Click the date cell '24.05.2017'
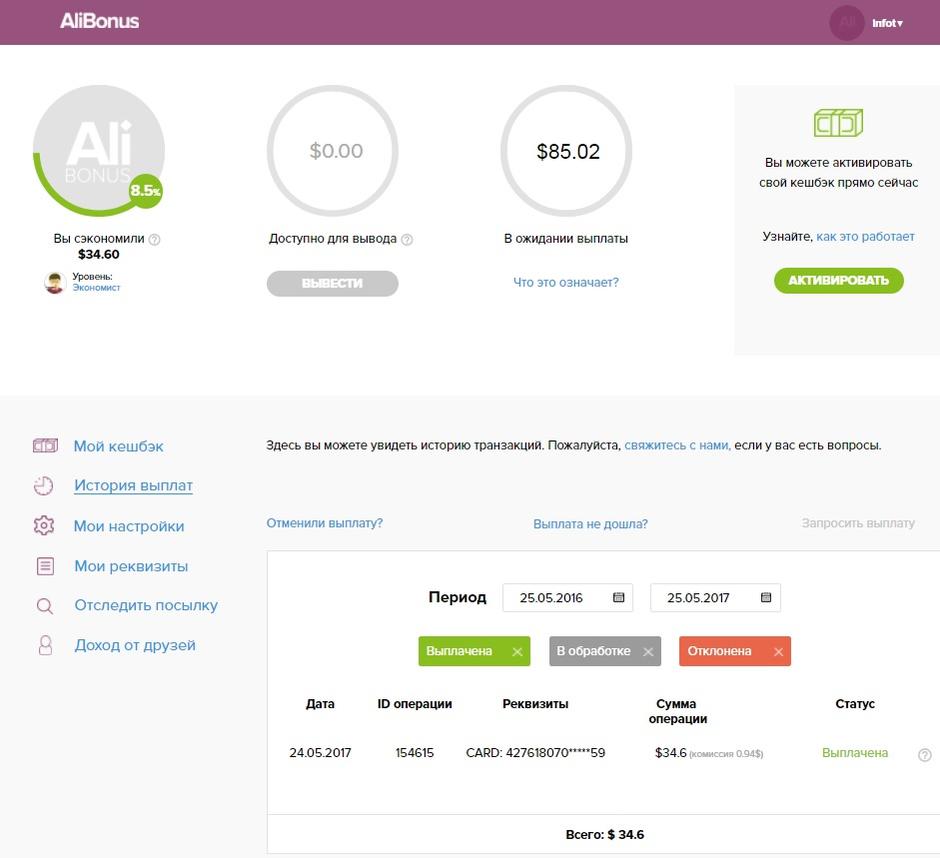The height and width of the screenshot is (858, 940). coord(320,753)
